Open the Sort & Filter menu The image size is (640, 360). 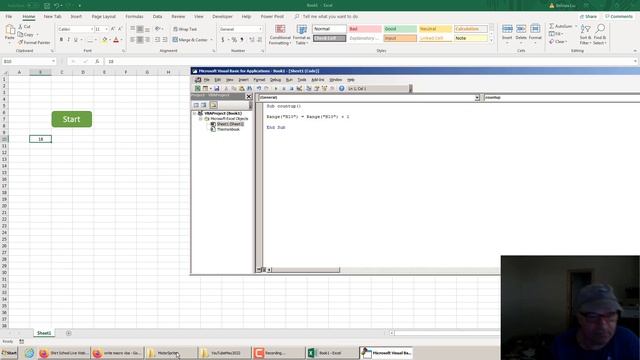point(586,34)
